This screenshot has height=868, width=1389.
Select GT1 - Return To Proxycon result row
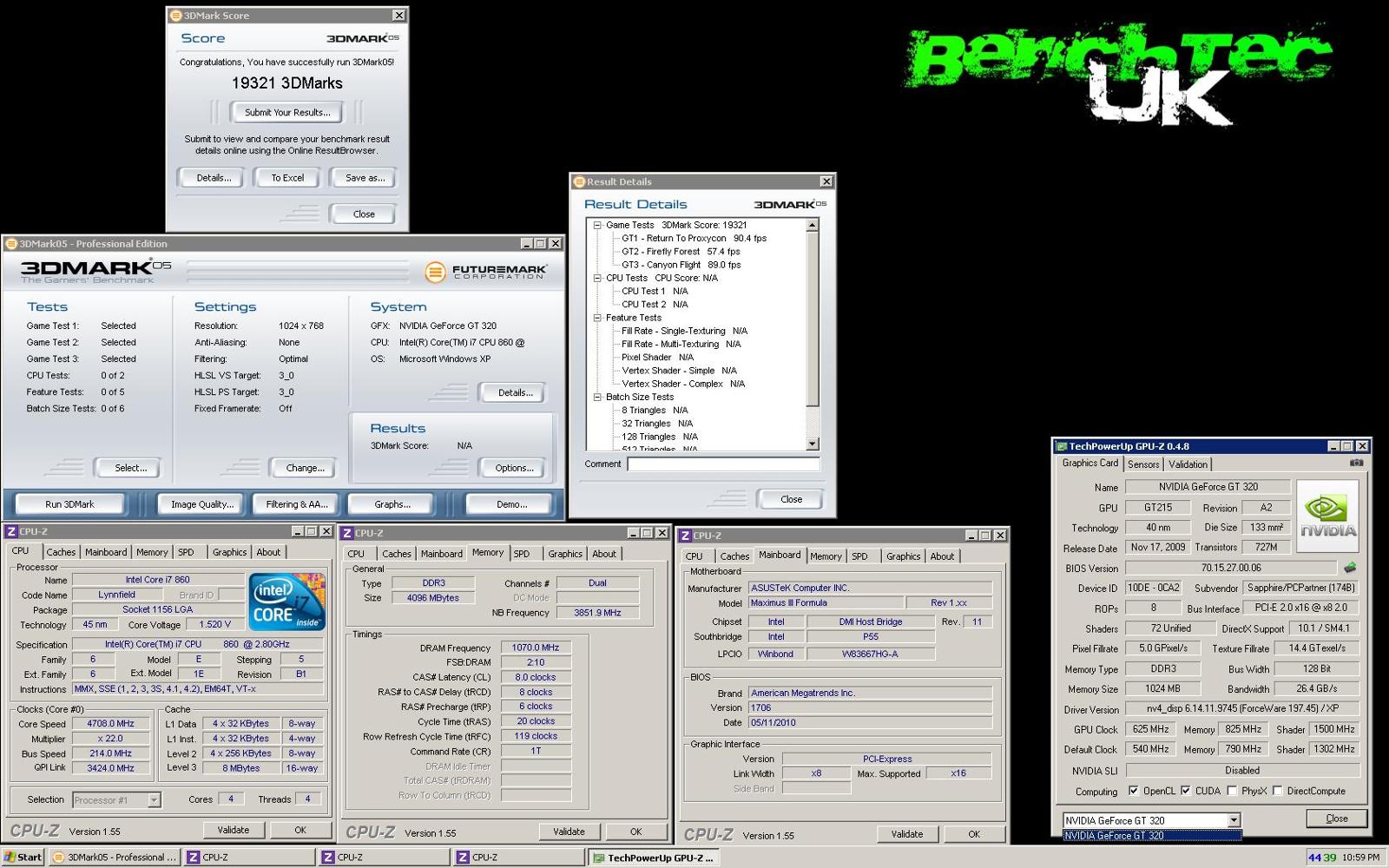tap(694, 238)
